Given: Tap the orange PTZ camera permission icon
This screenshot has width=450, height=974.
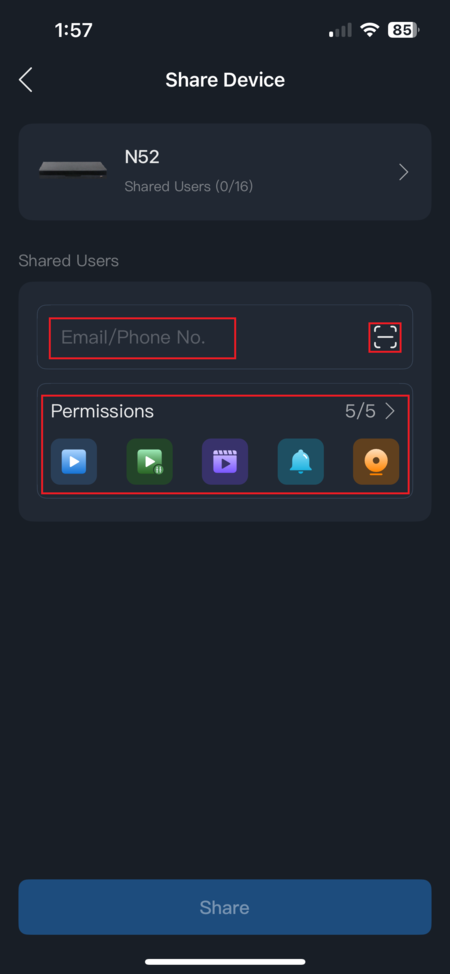Looking at the screenshot, I should tap(376, 462).
